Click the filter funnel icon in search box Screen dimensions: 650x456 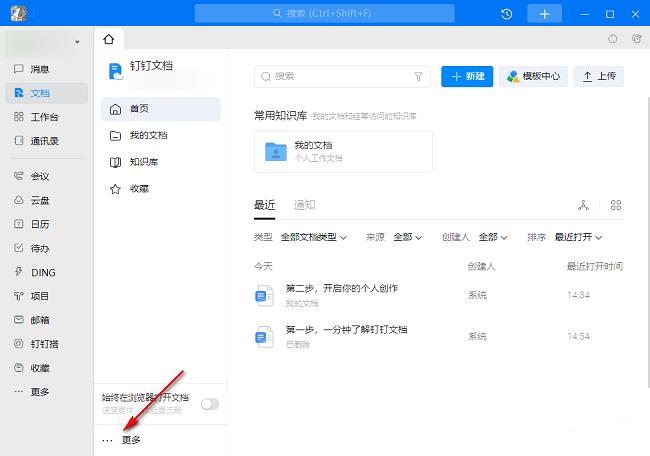click(x=419, y=76)
